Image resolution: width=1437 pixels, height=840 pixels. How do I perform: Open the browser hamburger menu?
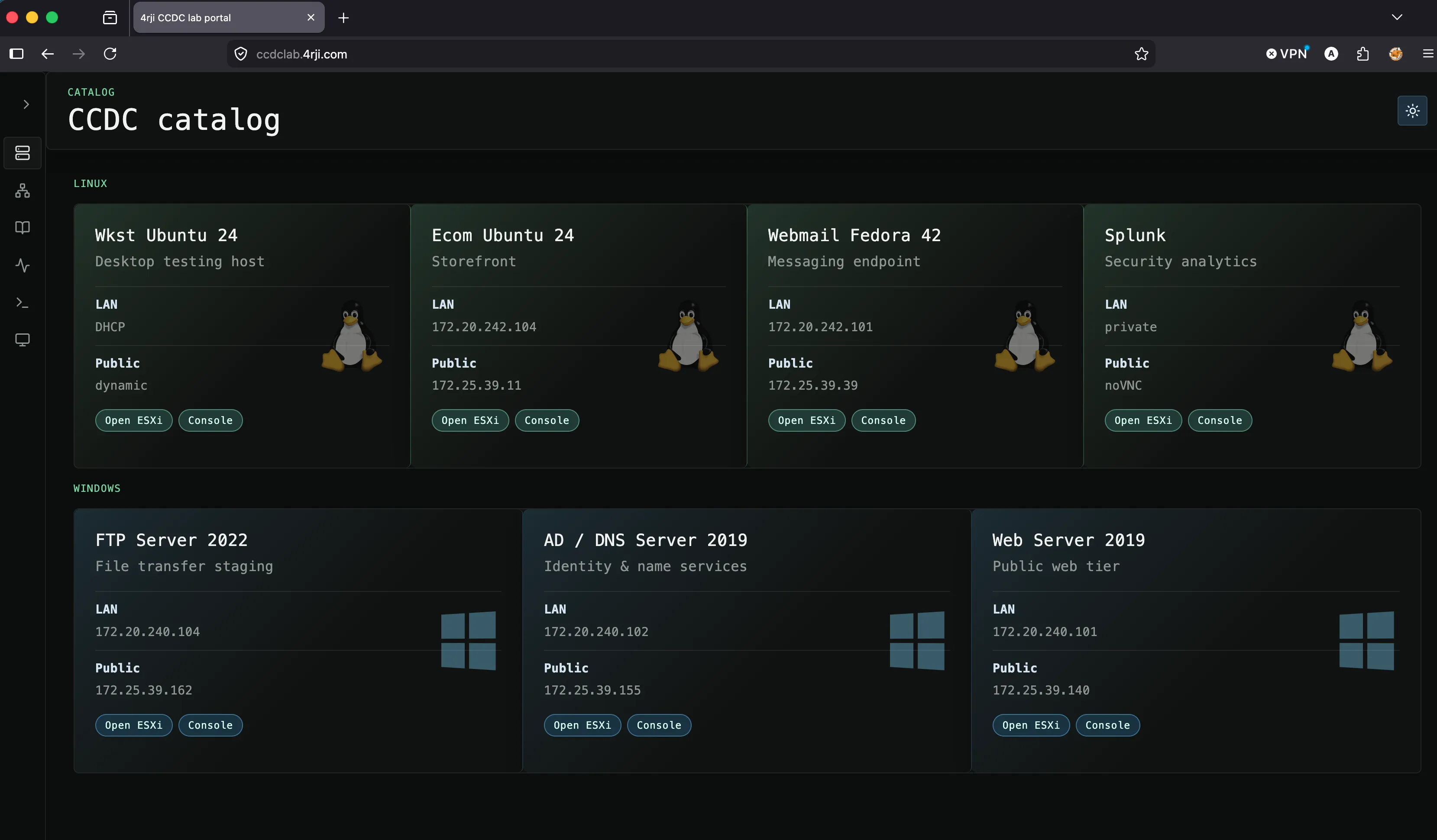(1428, 54)
